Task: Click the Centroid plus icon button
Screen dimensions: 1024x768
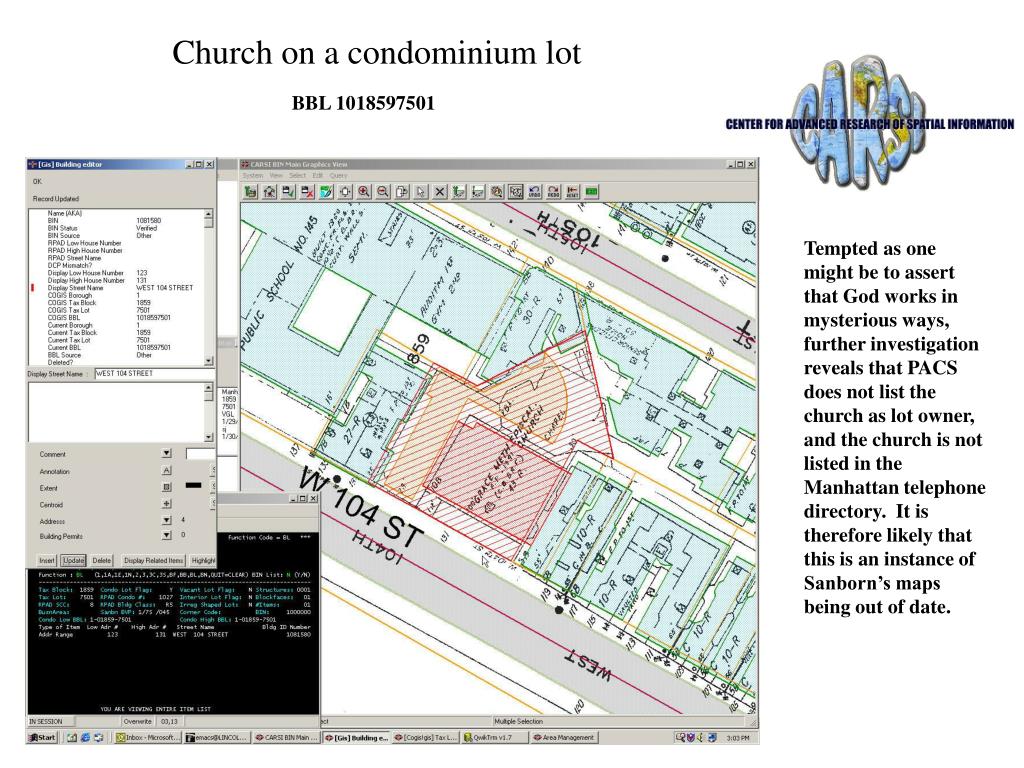Action: (167, 504)
